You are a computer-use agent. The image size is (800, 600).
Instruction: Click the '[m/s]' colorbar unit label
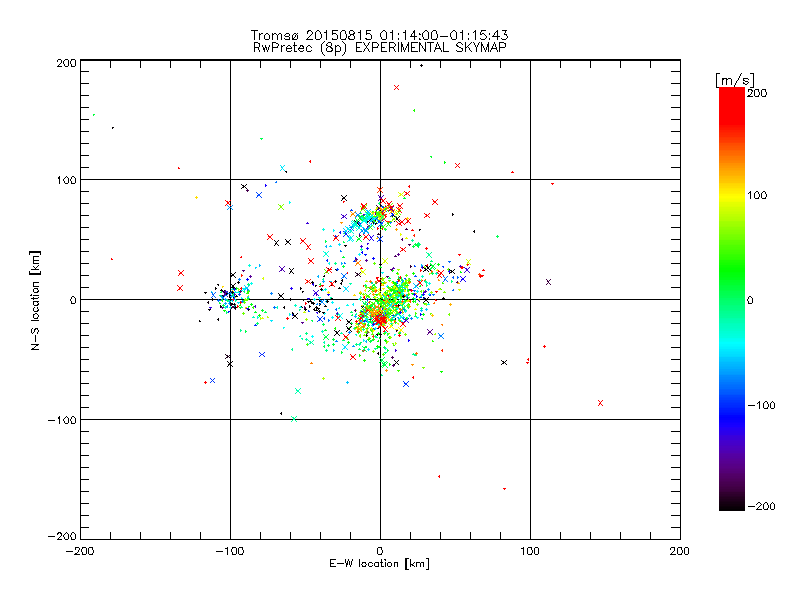[734, 80]
